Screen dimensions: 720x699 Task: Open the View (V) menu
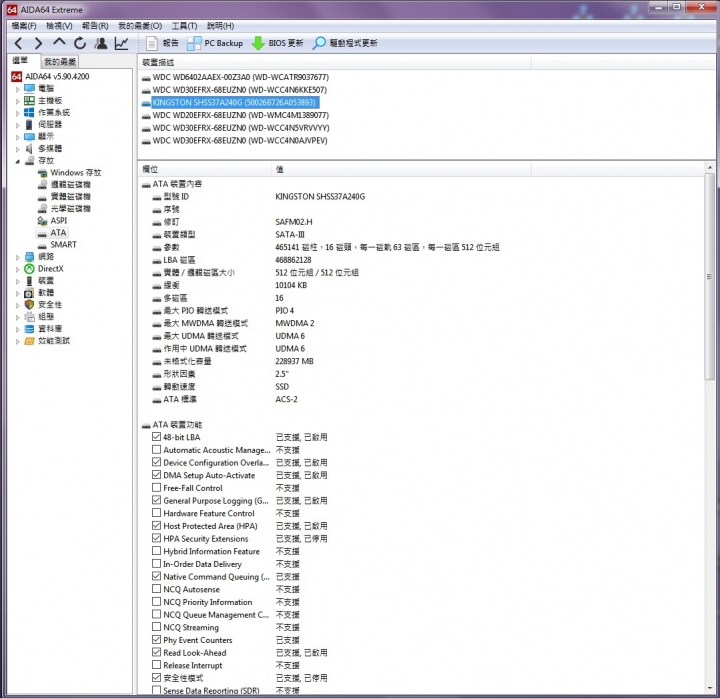[59, 26]
